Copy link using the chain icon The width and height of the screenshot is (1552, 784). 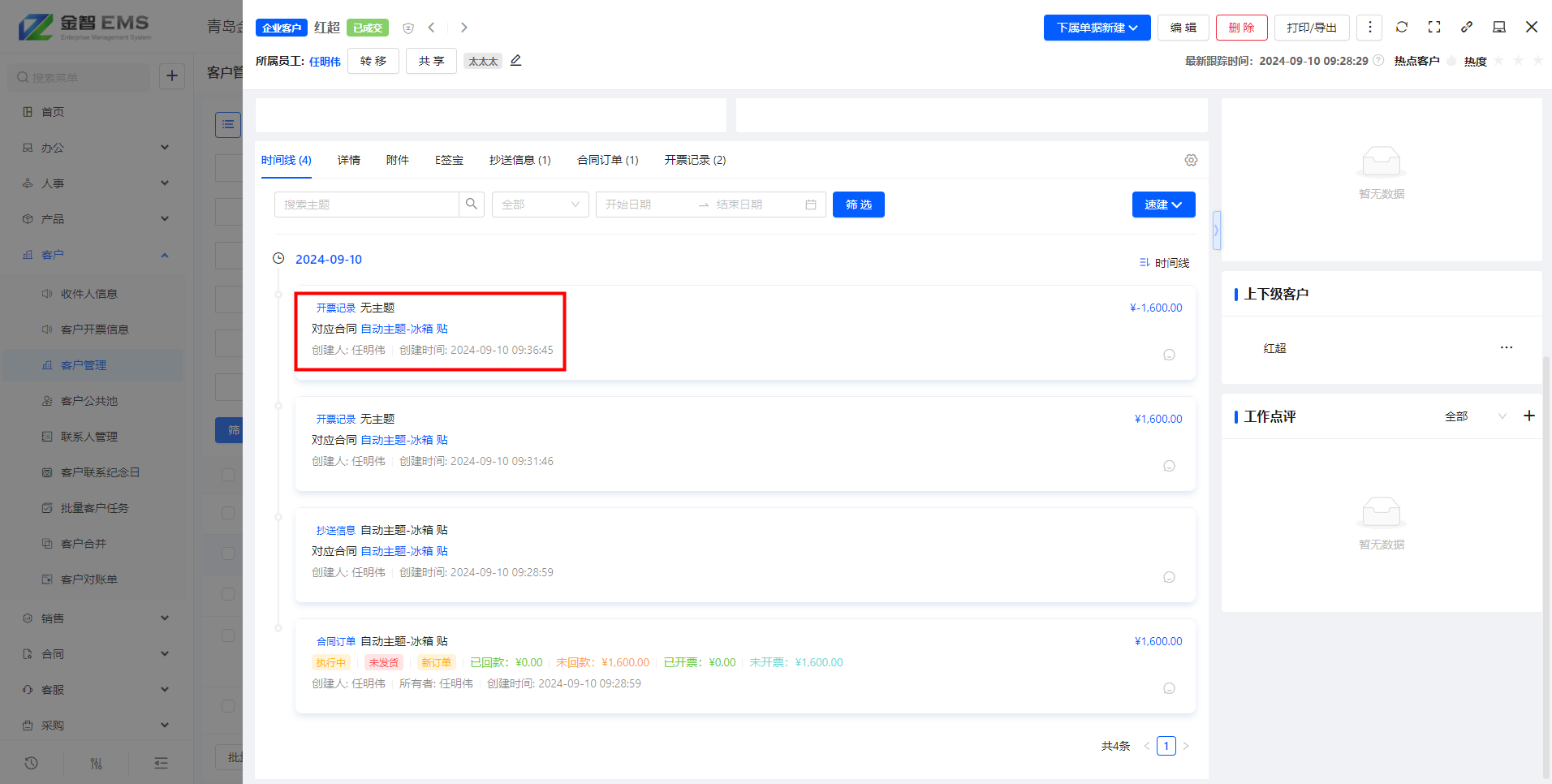pos(1467,27)
